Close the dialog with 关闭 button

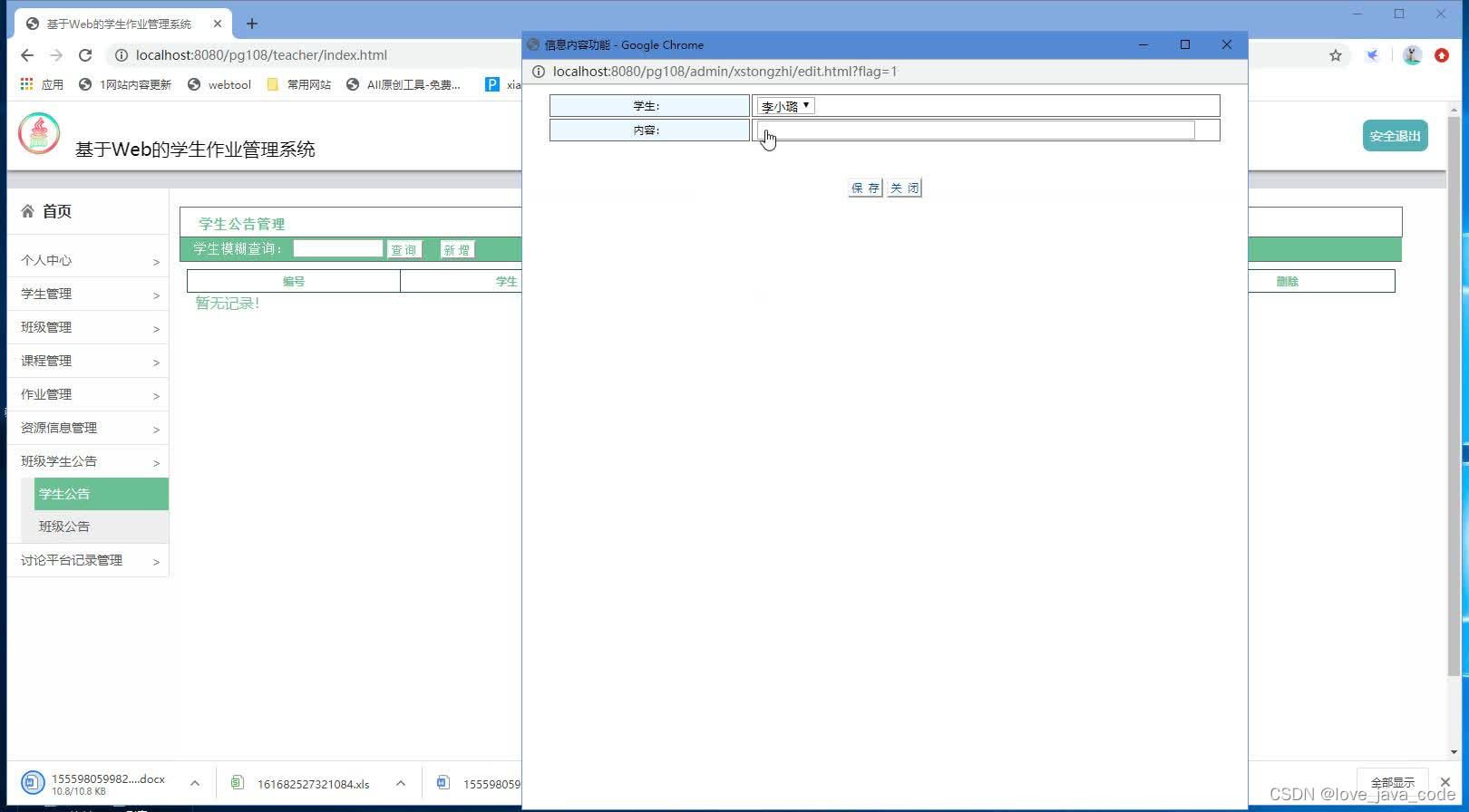(x=904, y=188)
